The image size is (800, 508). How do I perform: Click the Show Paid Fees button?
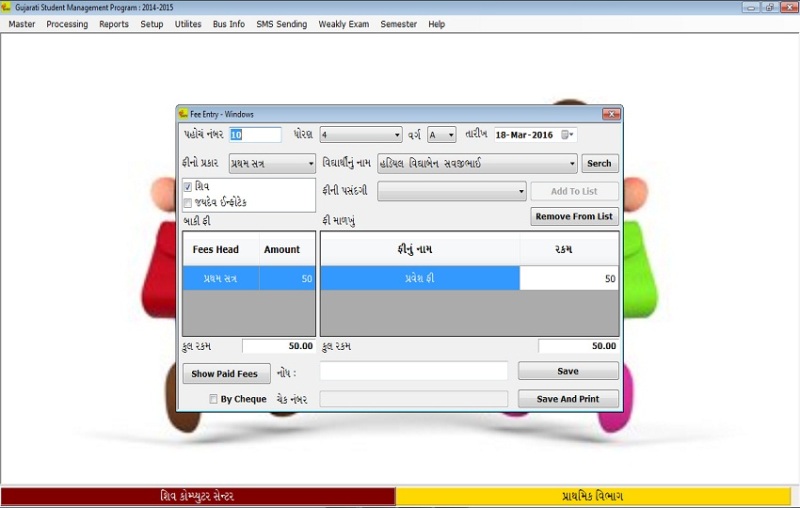click(x=226, y=374)
